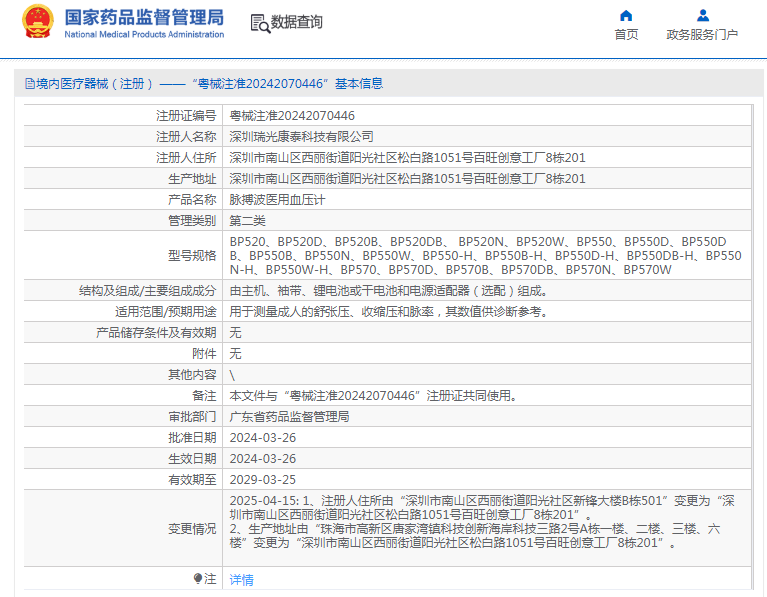This screenshot has width=767, height=597.
Task: Click product name 脉搏波医用血压计
Action: (x=277, y=200)
